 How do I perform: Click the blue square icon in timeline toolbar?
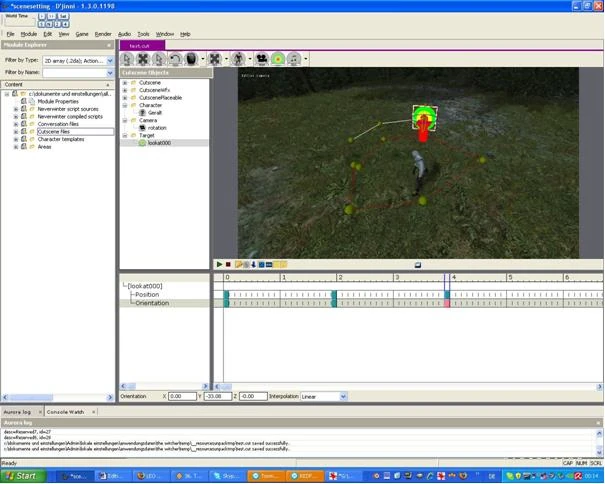(x=261, y=264)
